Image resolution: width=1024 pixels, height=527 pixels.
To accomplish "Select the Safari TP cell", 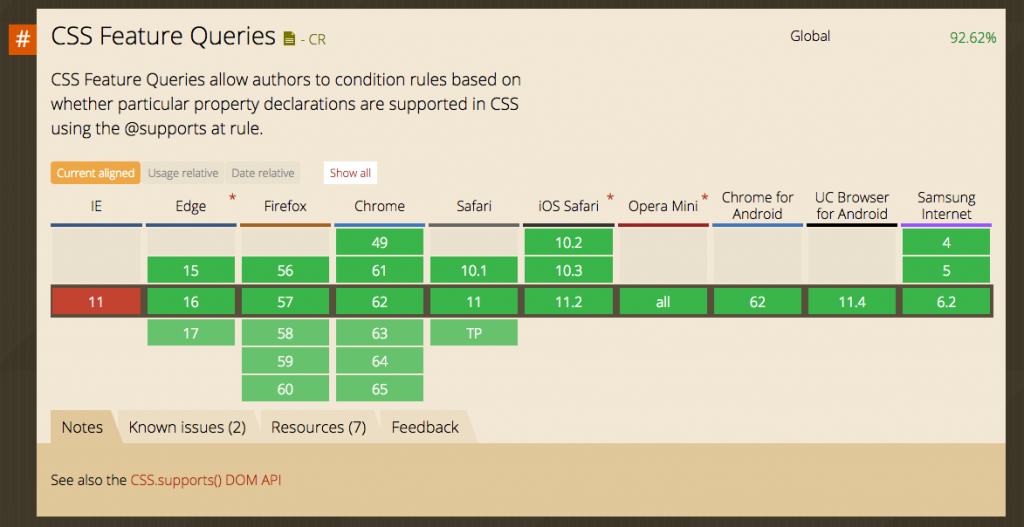I will tap(474, 333).
